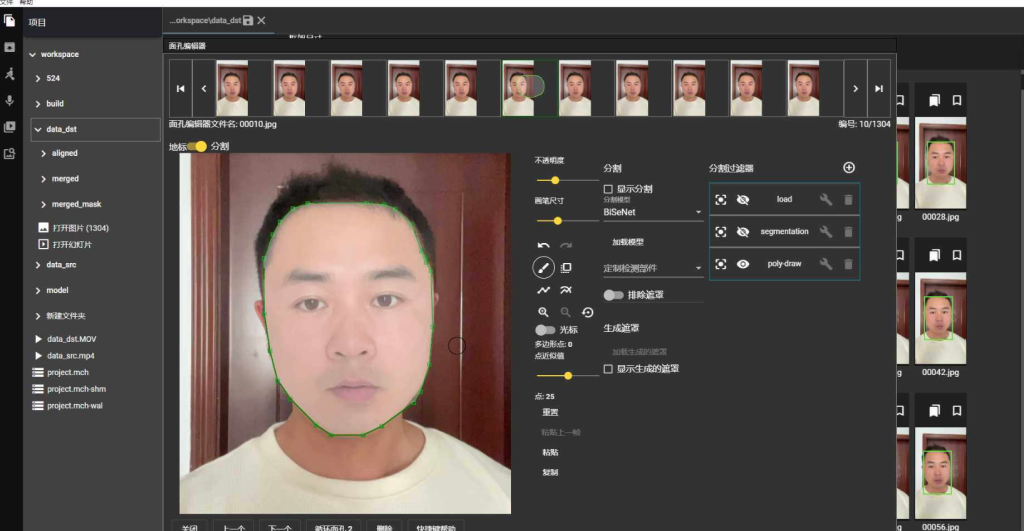Viewport: 1024px width, 531px height.
Task: Toggle visibility of segmentation filter
Action: (743, 232)
